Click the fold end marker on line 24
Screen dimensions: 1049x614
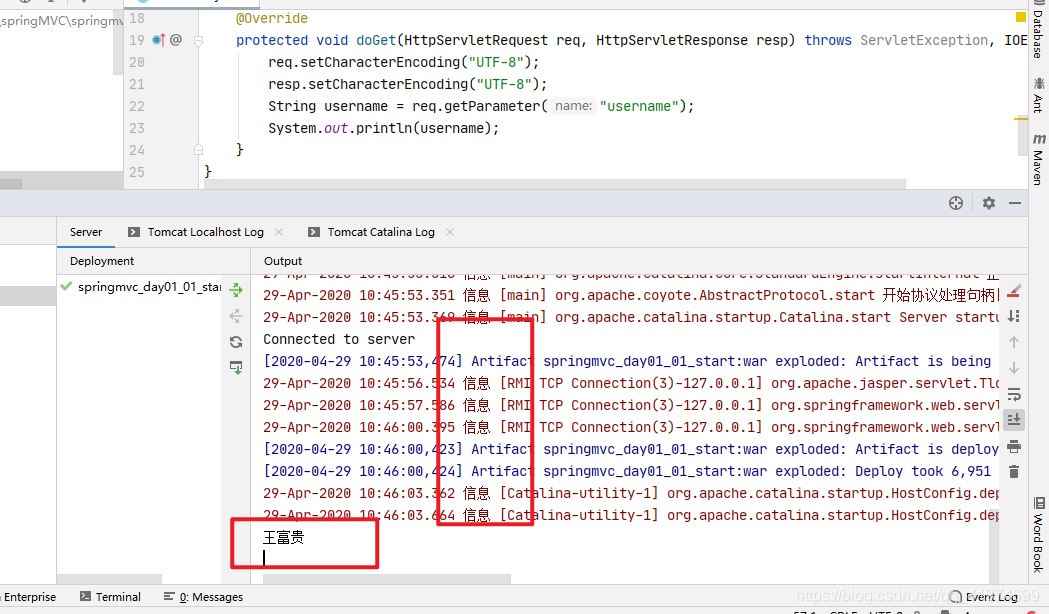[199, 150]
